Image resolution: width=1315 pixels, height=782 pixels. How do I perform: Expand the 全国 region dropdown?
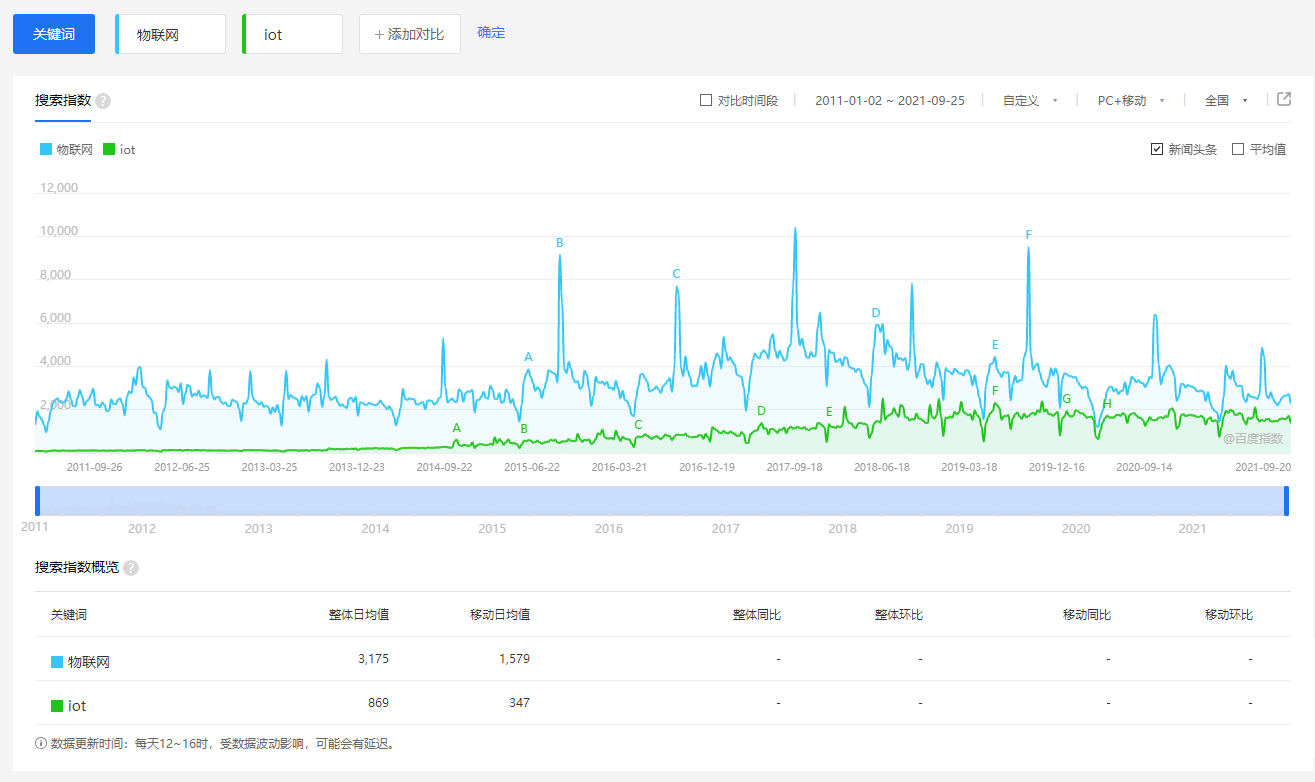pos(1226,101)
